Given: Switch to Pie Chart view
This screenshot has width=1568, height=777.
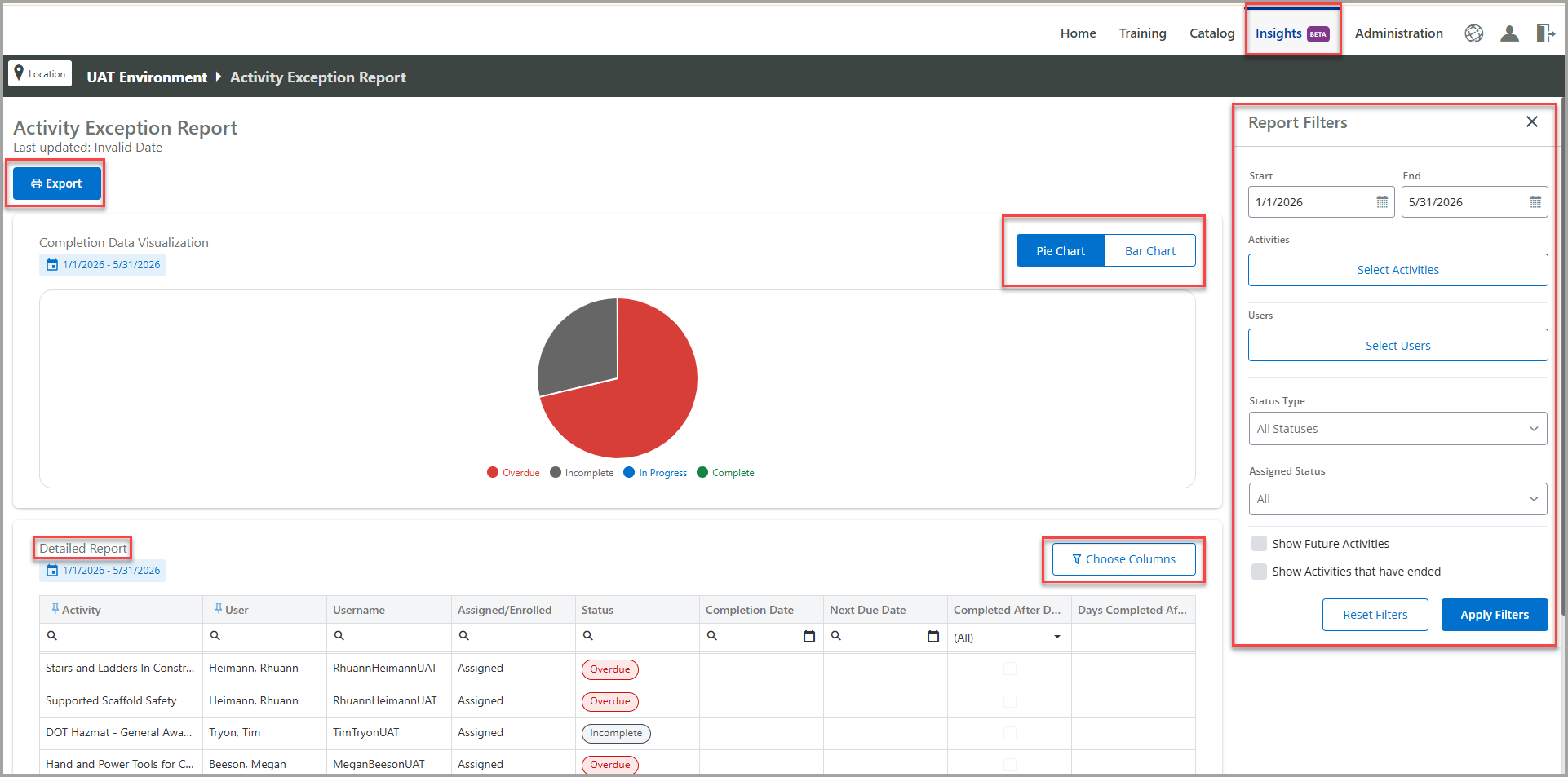Looking at the screenshot, I should click(1061, 251).
